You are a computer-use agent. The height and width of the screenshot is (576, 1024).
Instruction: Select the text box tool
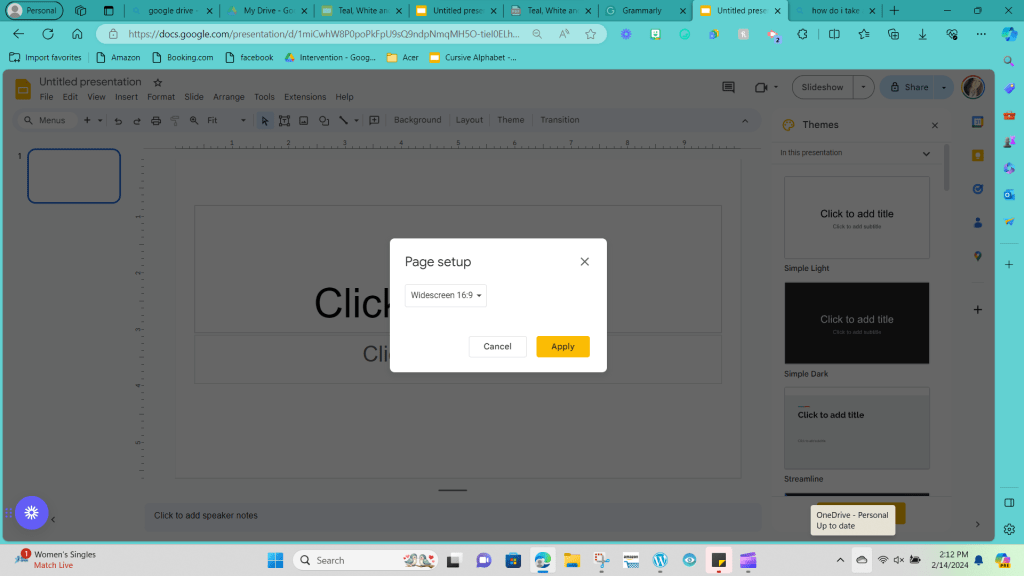(285, 120)
